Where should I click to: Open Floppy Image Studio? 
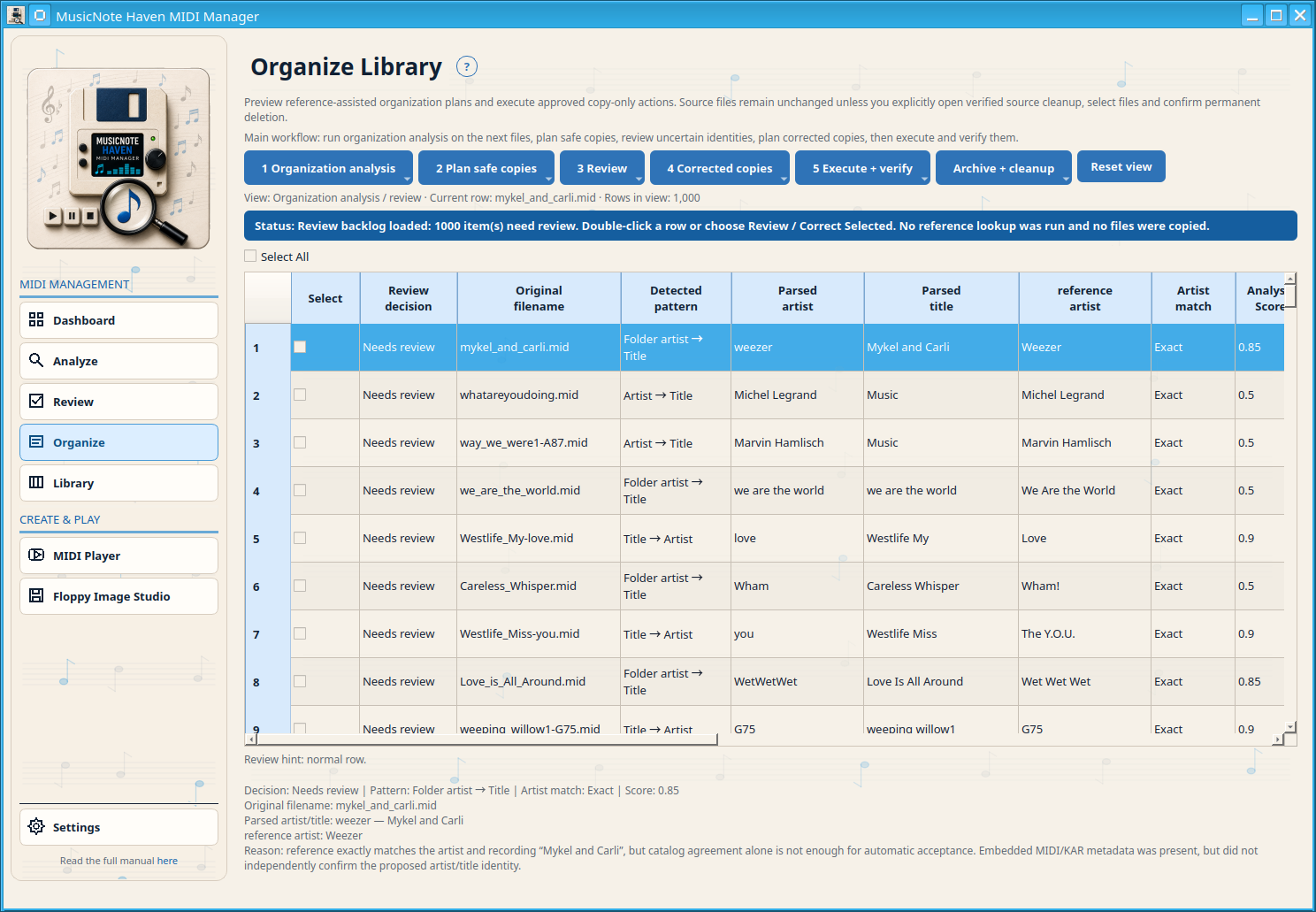[119, 596]
